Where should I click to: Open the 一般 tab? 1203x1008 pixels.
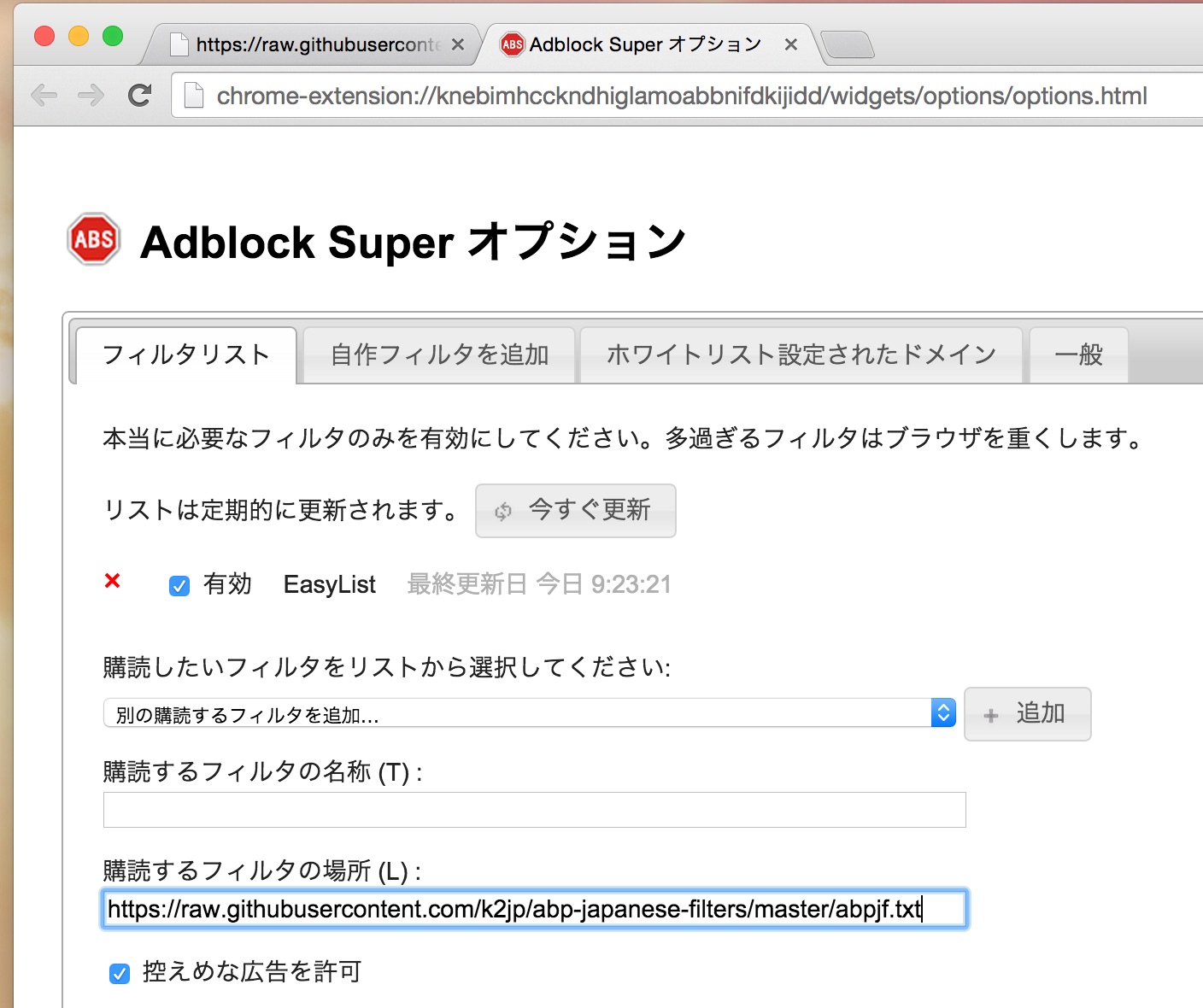tap(1079, 355)
